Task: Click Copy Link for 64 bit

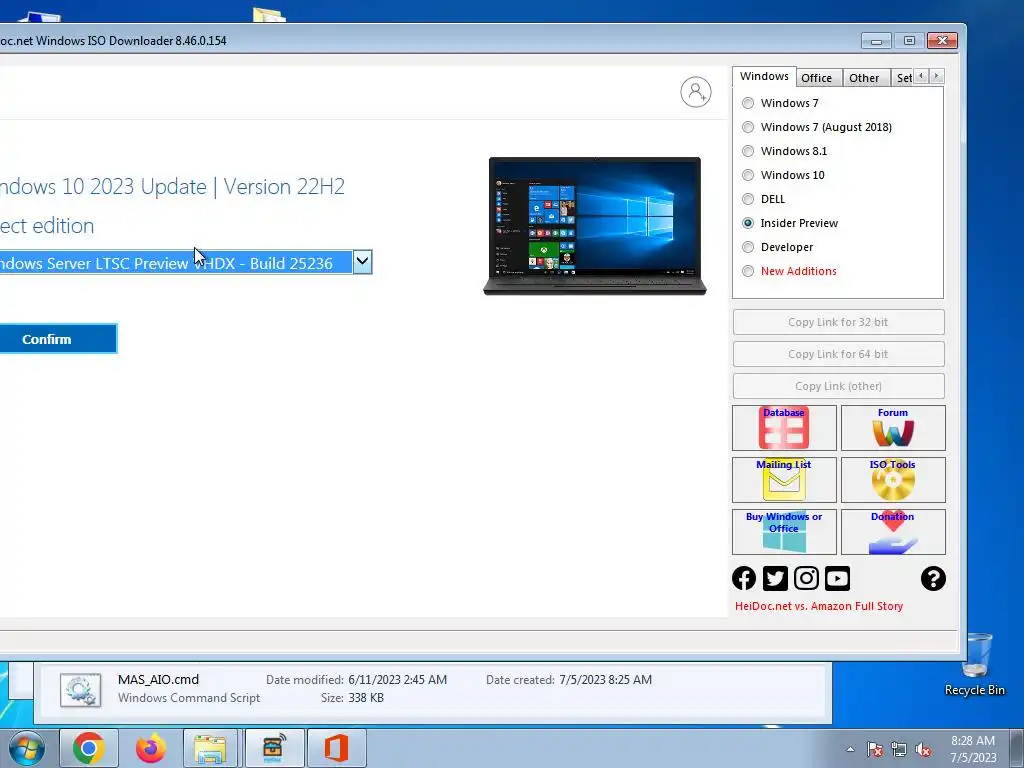Action: coord(839,354)
